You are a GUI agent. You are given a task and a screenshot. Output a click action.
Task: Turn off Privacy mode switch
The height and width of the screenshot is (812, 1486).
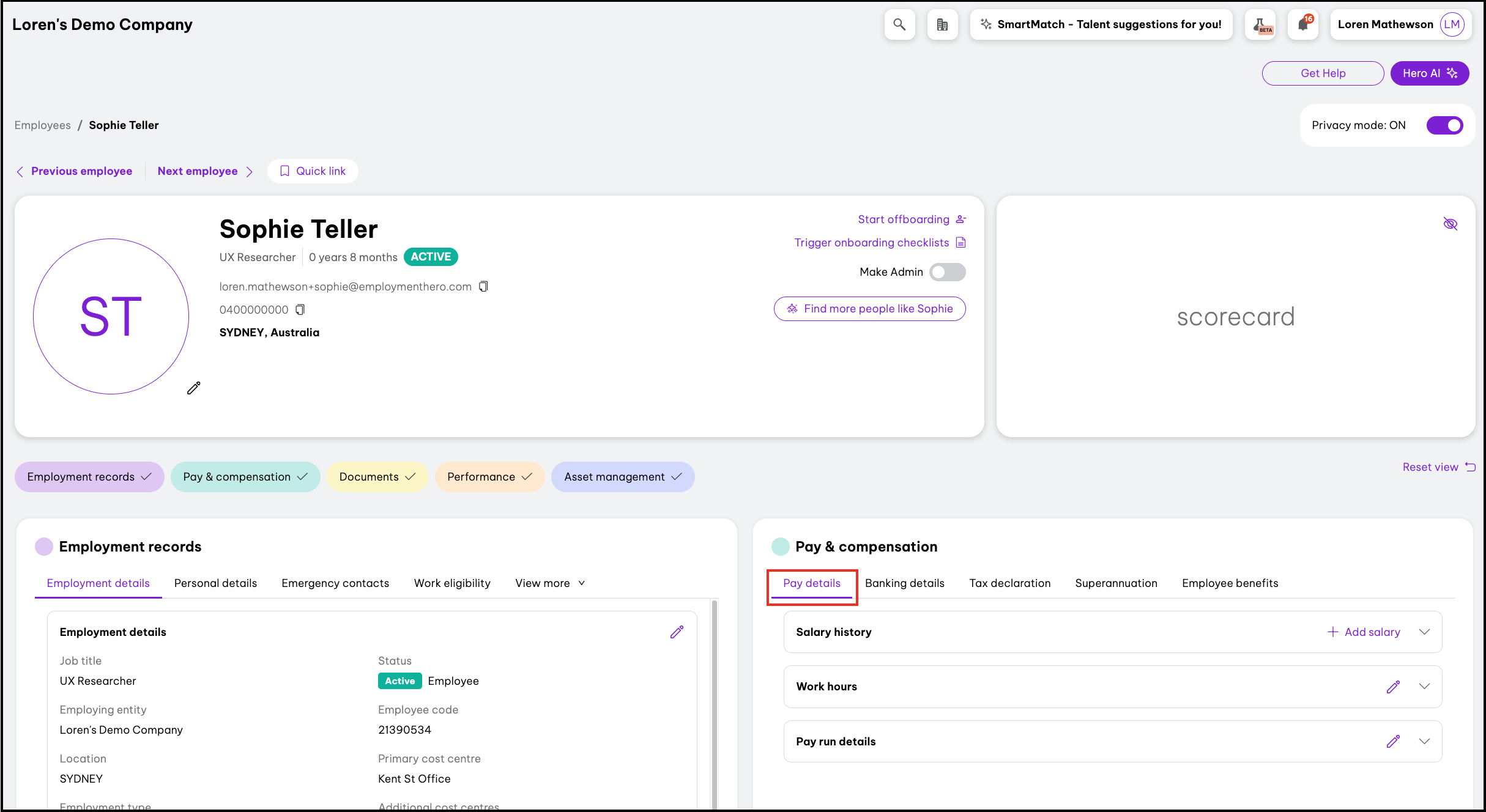(x=1444, y=125)
